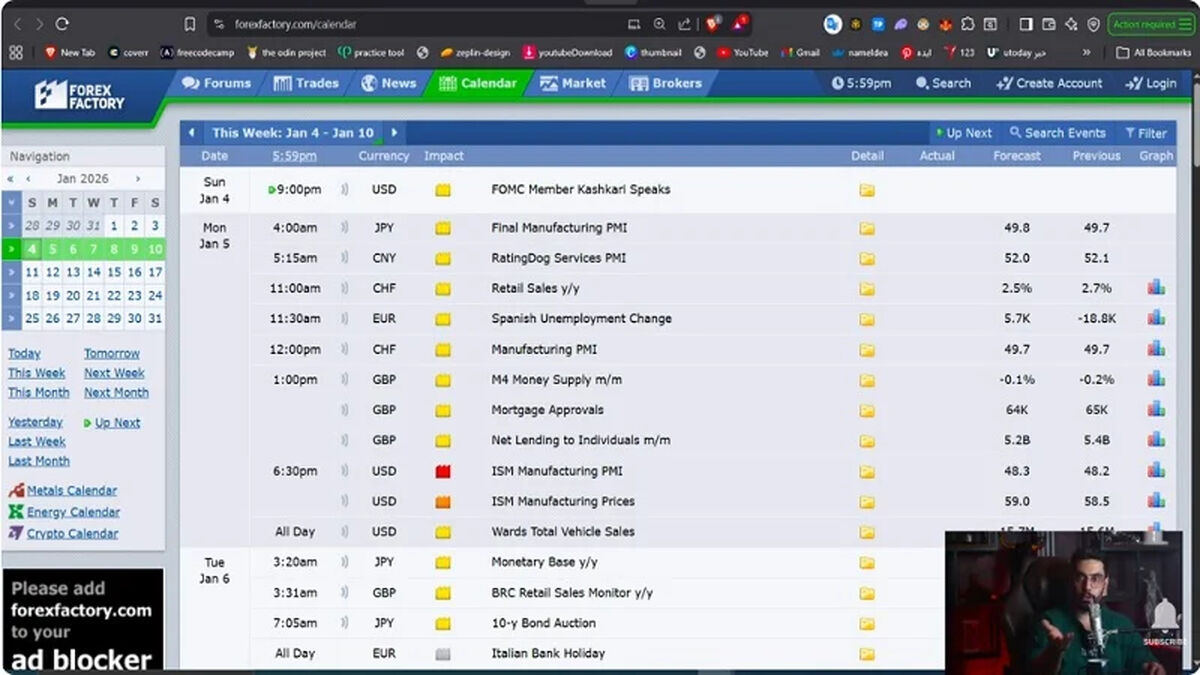This screenshot has height=675, width=1200.
Task: Show more bookmarks with the overflow chevron
Action: tap(1086, 52)
